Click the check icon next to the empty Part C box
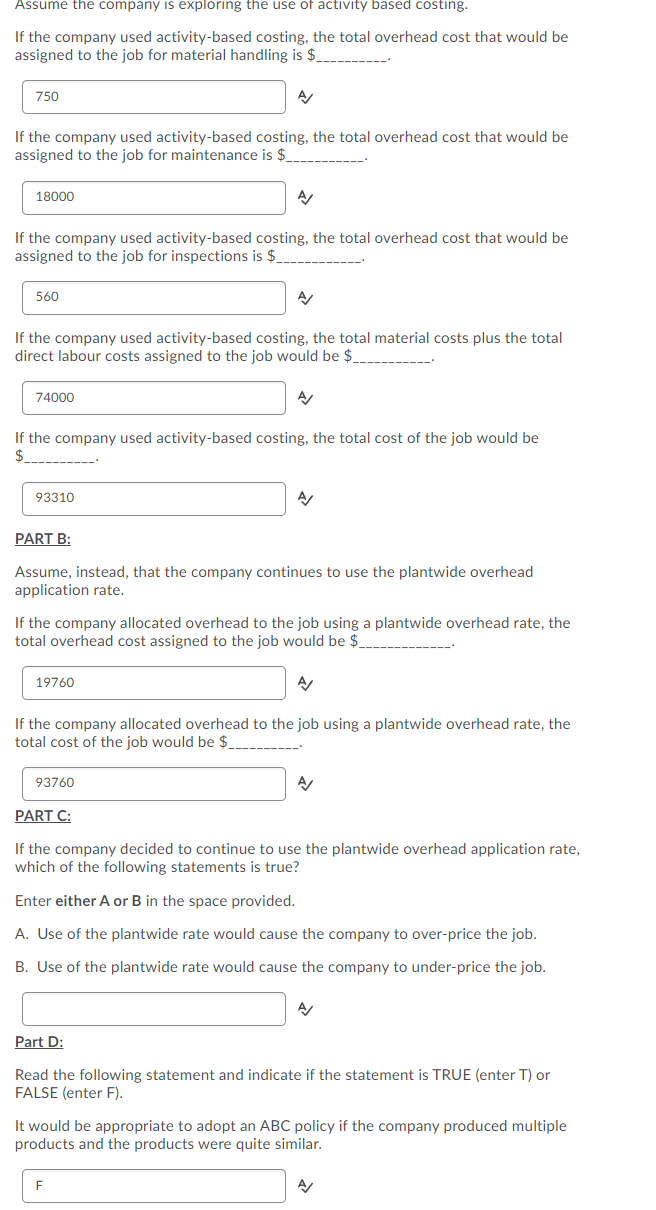This screenshot has width=656, height=1210. [305, 1008]
